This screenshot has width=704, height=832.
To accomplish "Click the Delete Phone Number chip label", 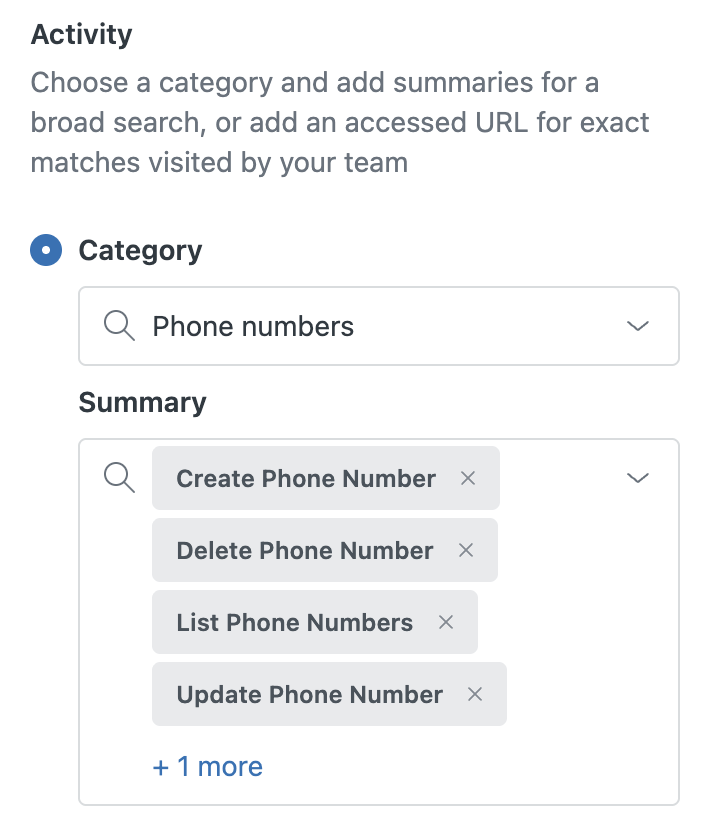I will (x=305, y=550).
